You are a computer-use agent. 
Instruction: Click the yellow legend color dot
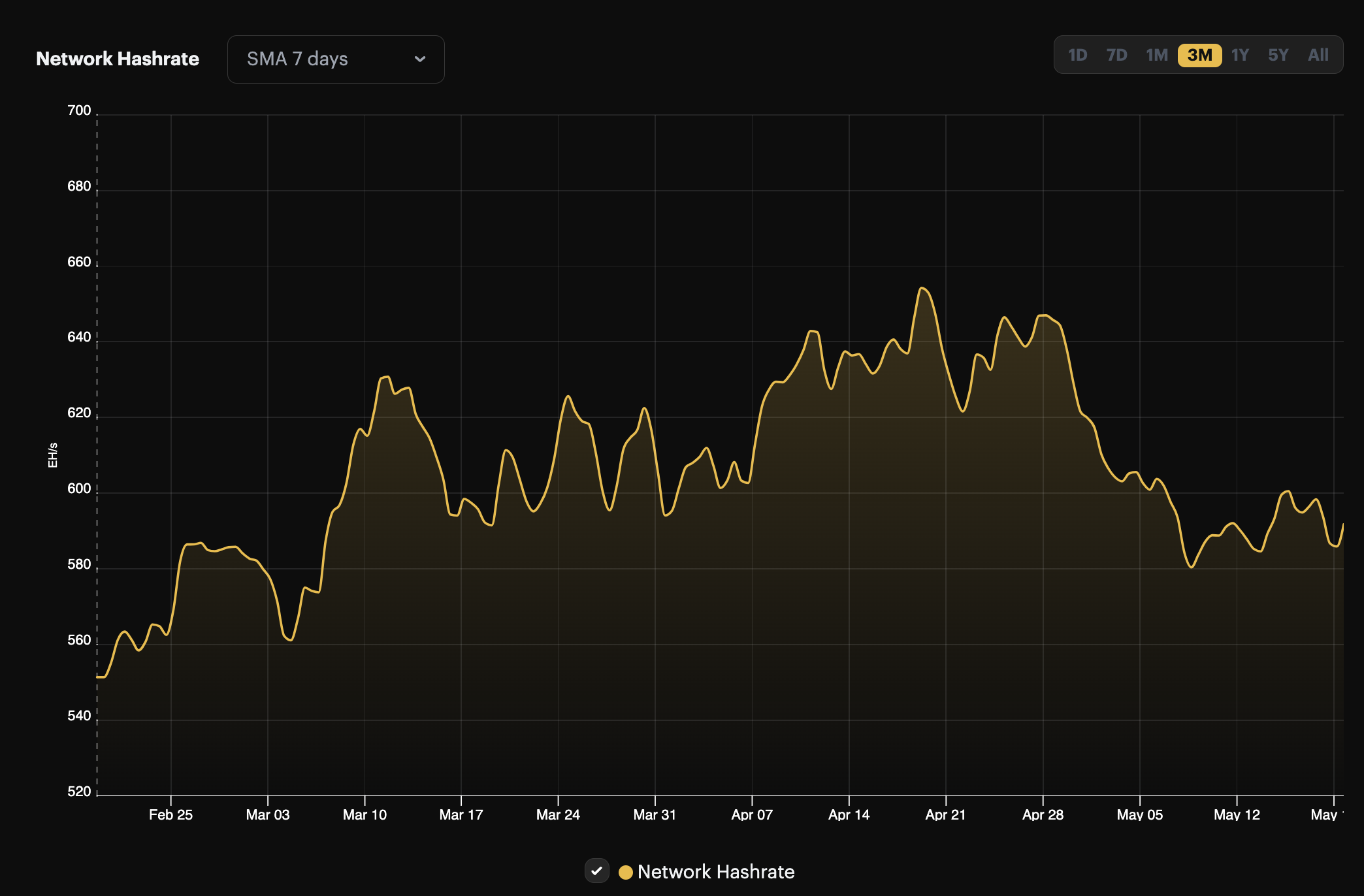(x=625, y=871)
